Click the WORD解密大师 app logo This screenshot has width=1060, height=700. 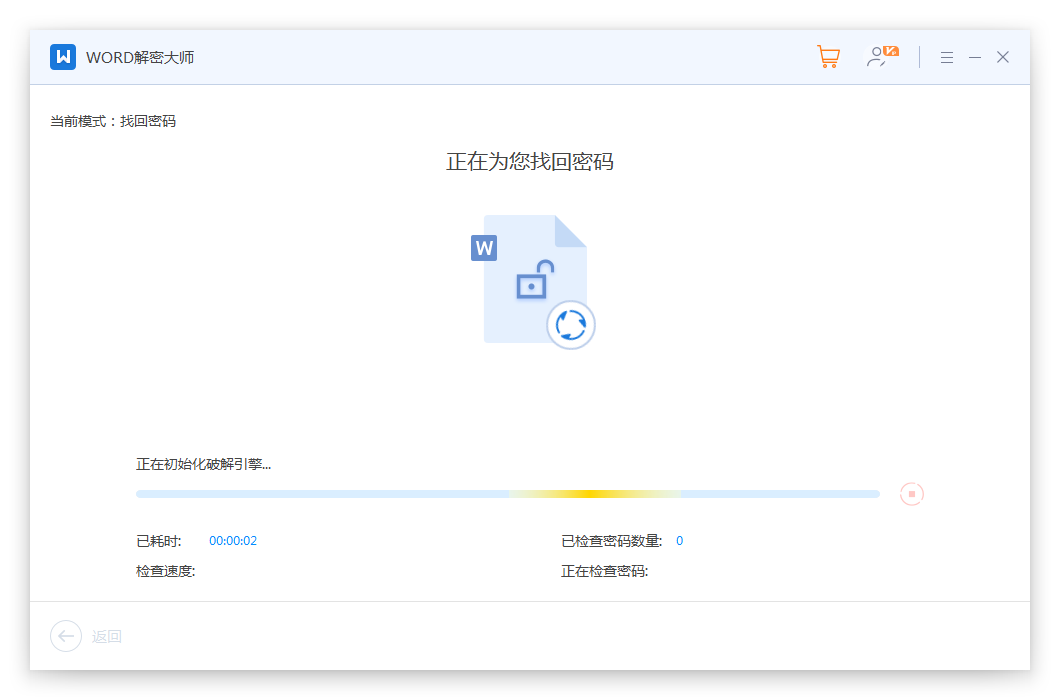[63, 57]
